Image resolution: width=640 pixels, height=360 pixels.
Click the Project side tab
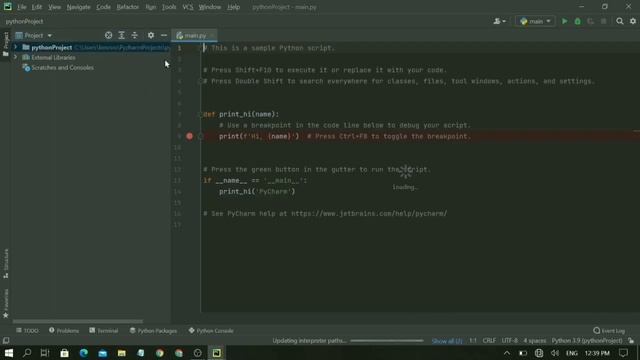pos(6,44)
